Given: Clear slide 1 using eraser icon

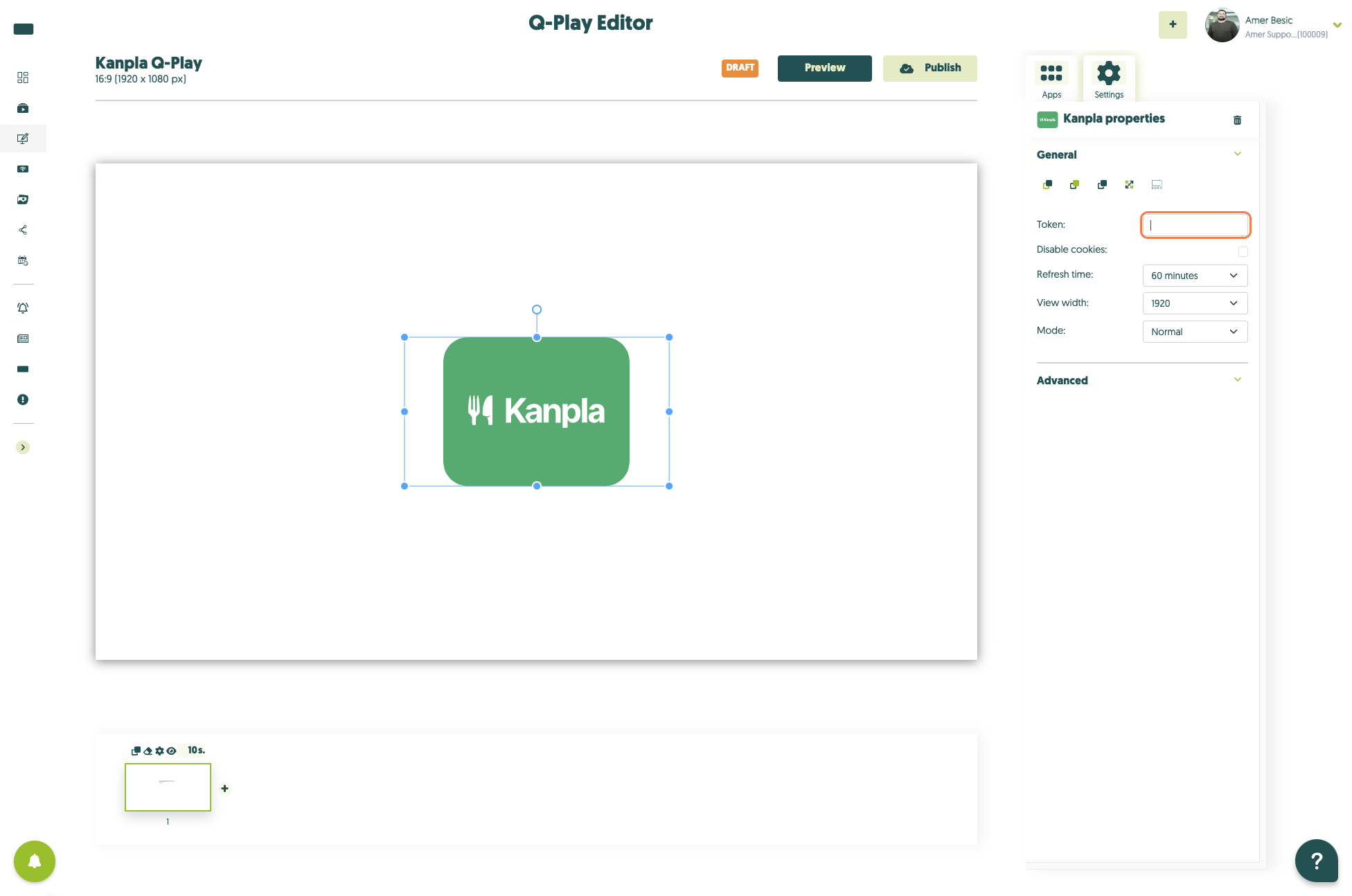Looking at the screenshot, I should tap(148, 751).
